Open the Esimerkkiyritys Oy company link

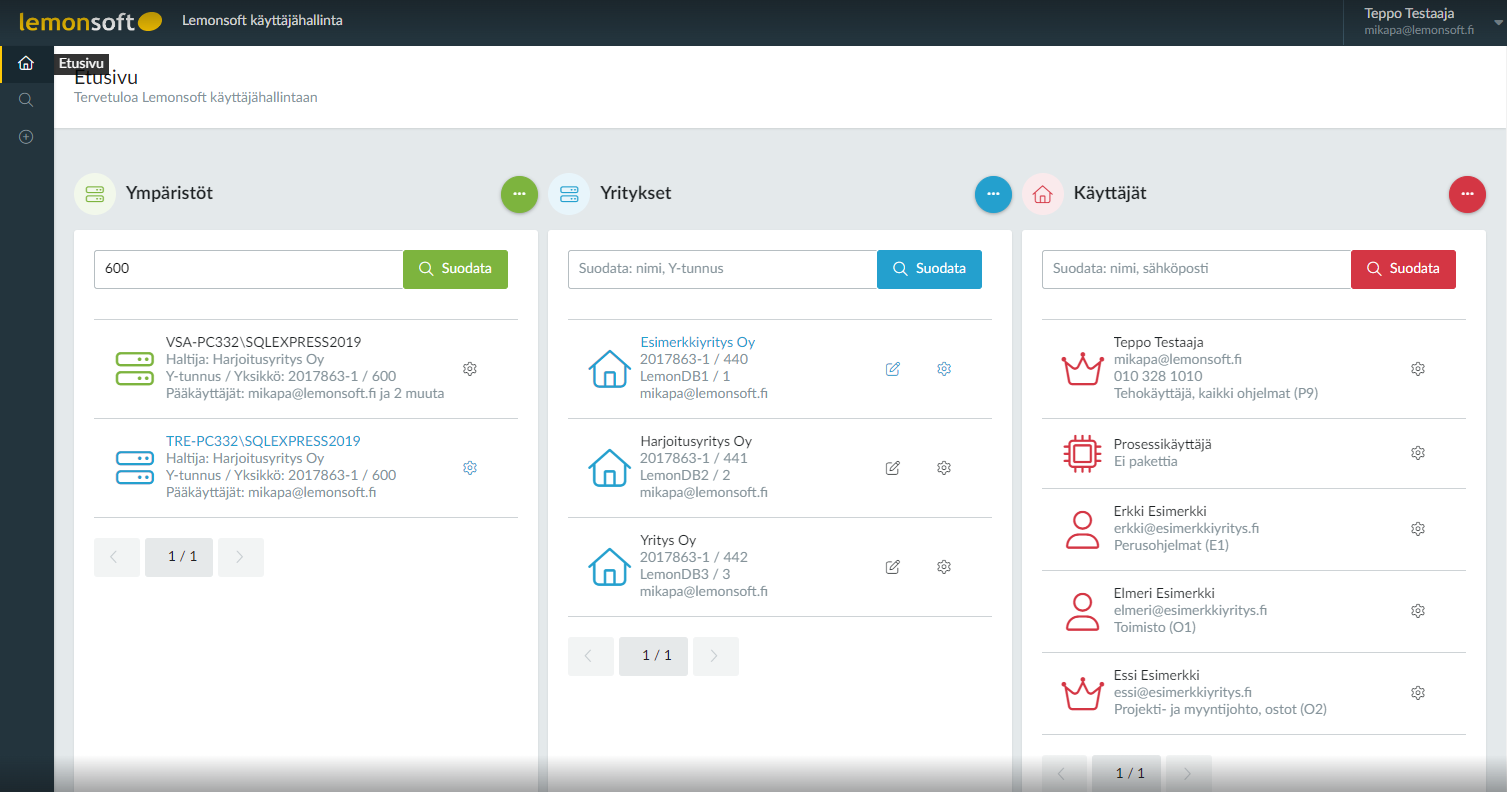click(697, 342)
